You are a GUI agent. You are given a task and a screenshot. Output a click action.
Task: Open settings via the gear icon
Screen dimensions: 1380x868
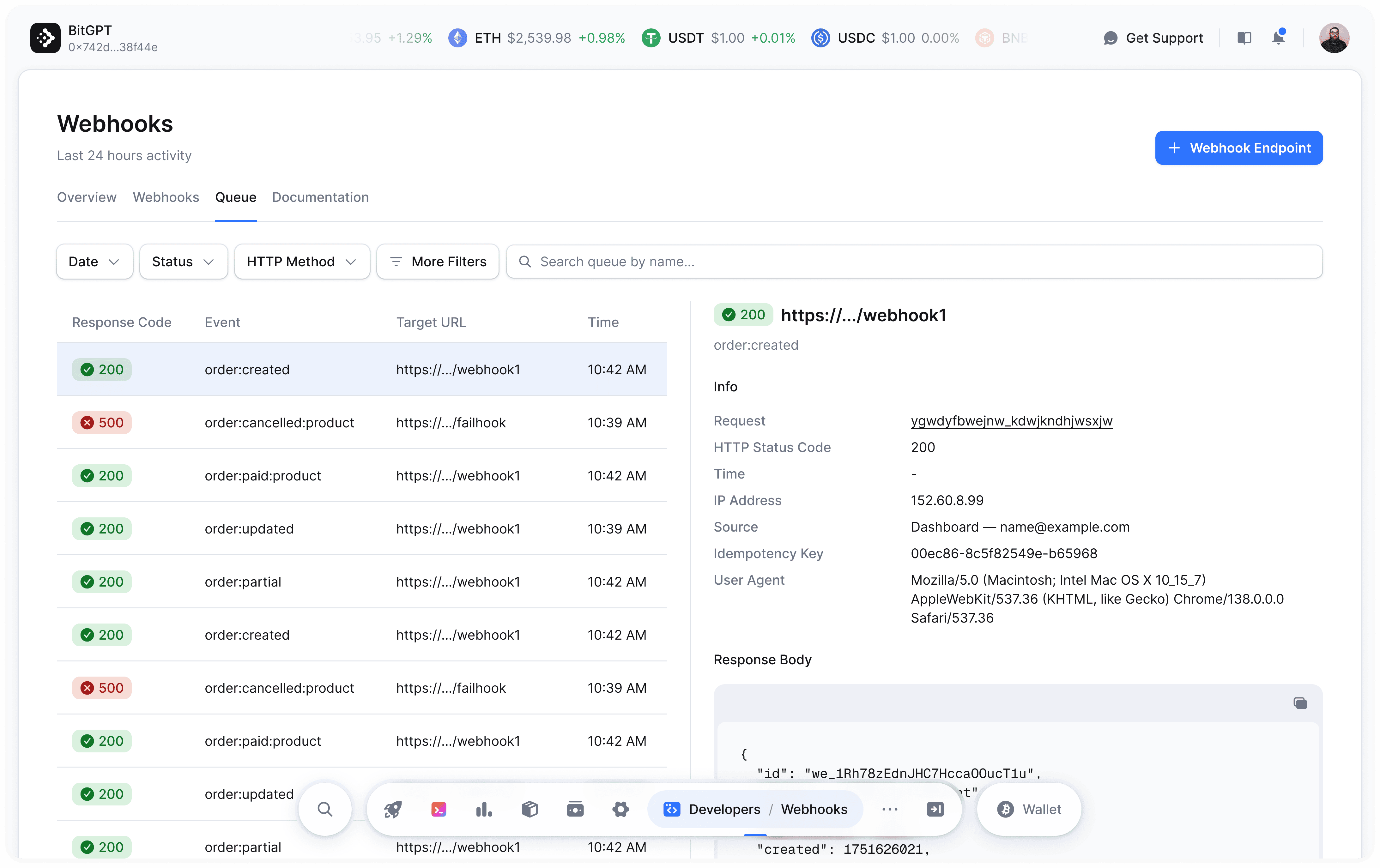coord(621,809)
